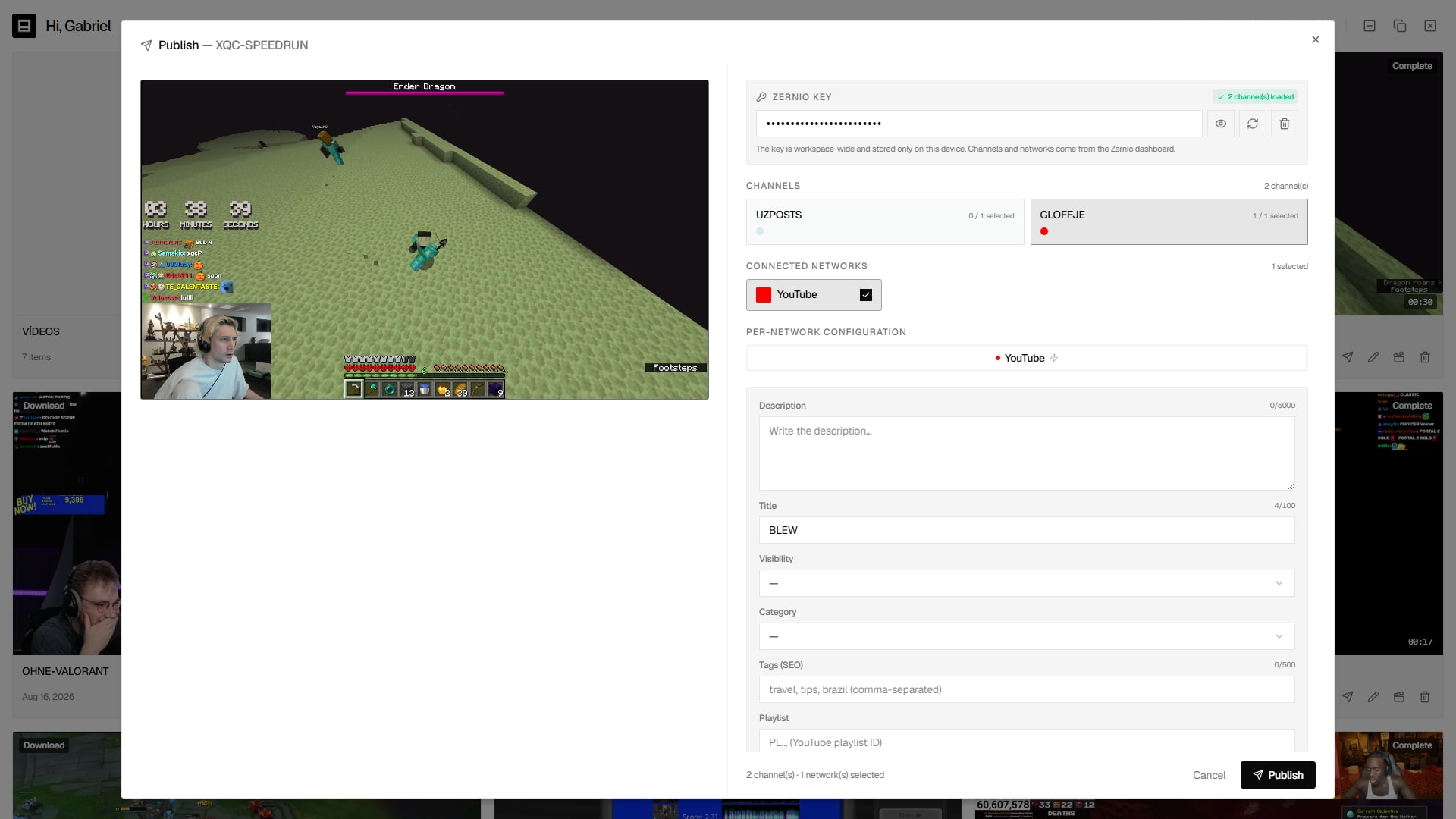
Task: Click the clapperboard icon under the 00:30 clip
Action: tap(1399, 357)
